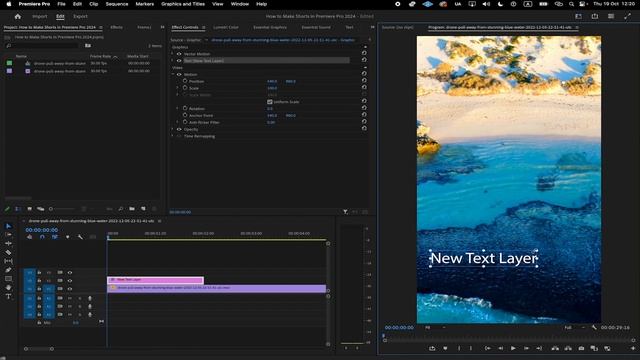This screenshot has height=360, width=640.
Task: Expand the Opacity effect group
Action: tap(173, 129)
